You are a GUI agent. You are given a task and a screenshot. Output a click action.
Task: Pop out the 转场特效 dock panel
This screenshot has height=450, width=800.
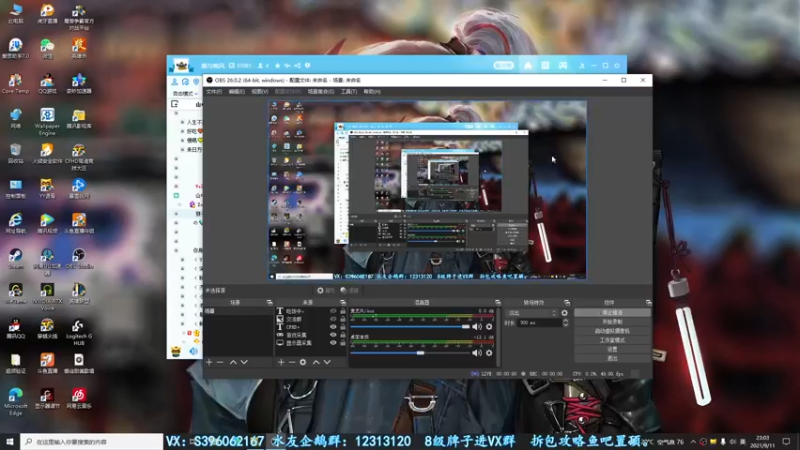567,303
